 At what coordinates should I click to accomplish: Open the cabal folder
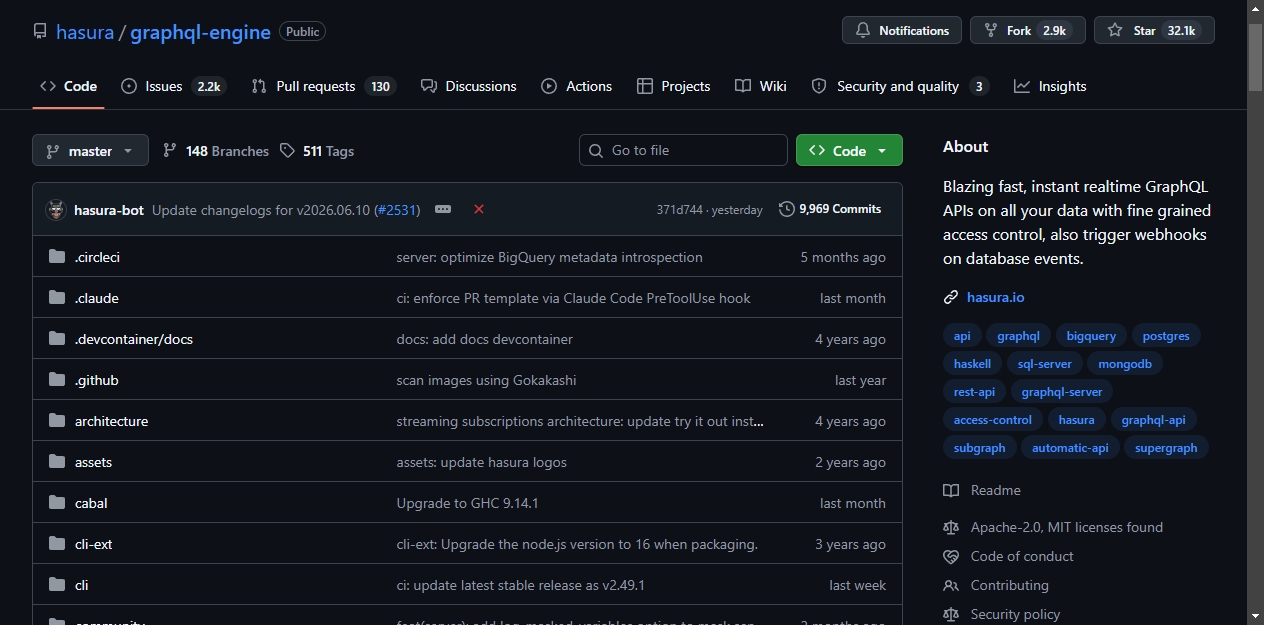91,503
